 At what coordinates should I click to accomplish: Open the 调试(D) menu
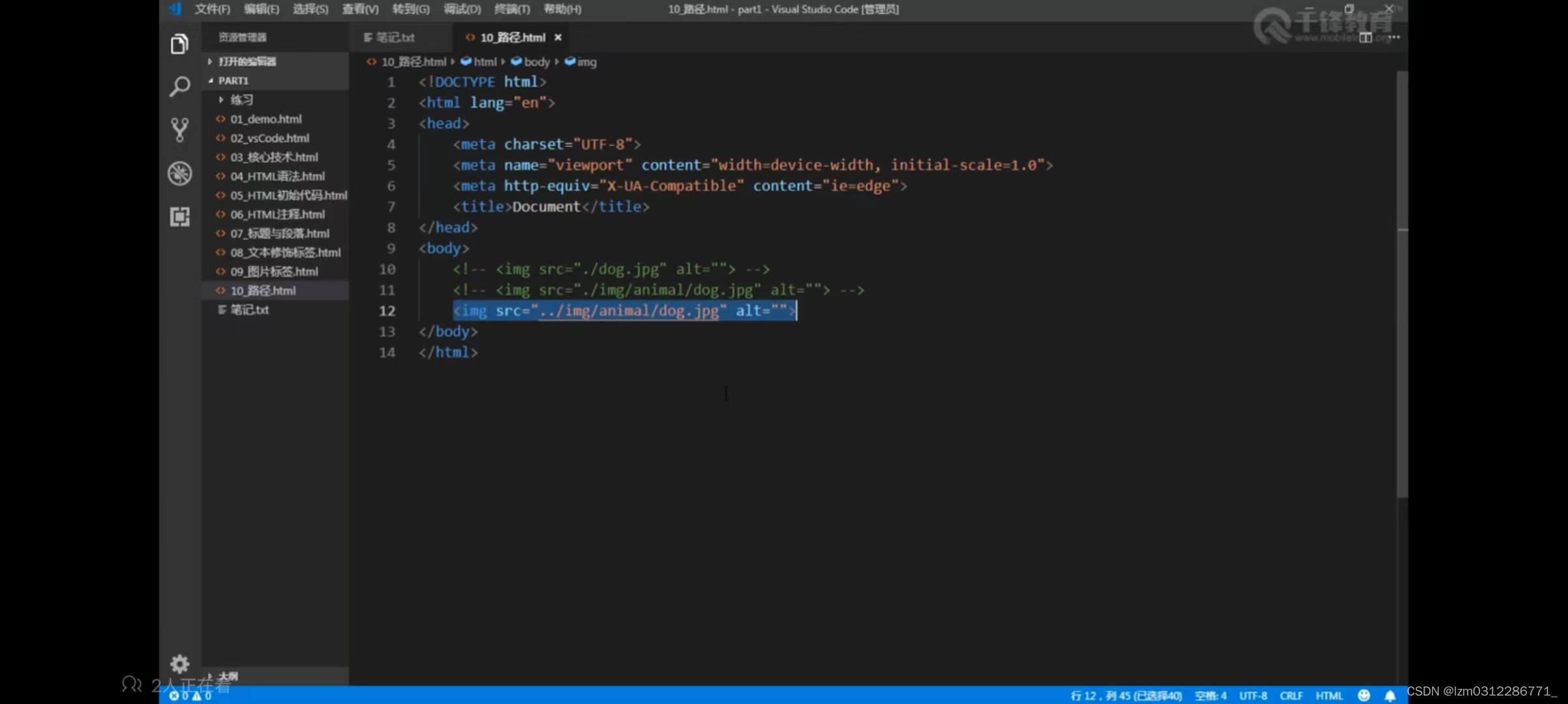(462, 9)
